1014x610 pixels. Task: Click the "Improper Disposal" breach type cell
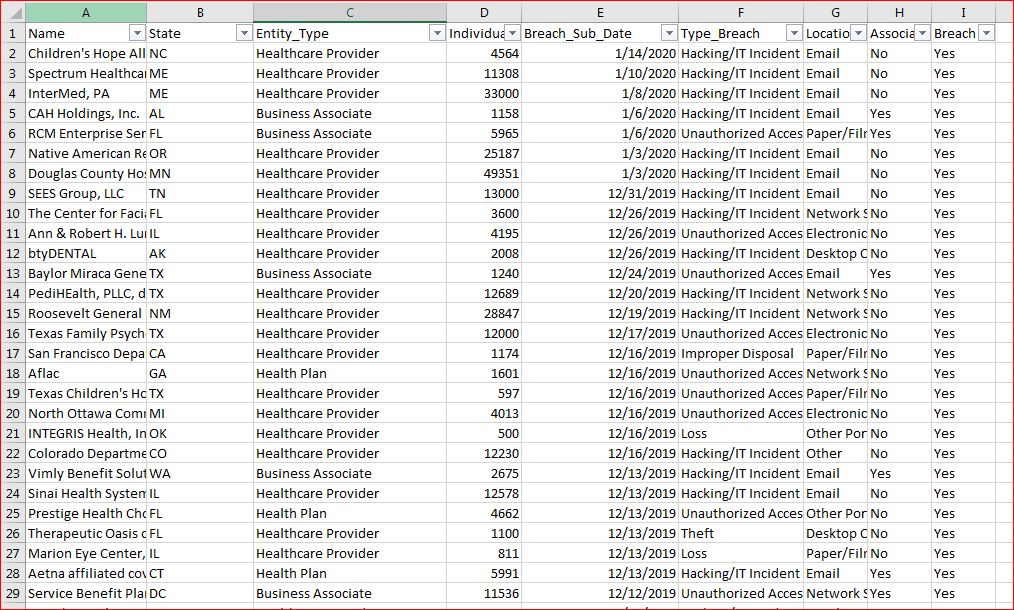(x=741, y=353)
